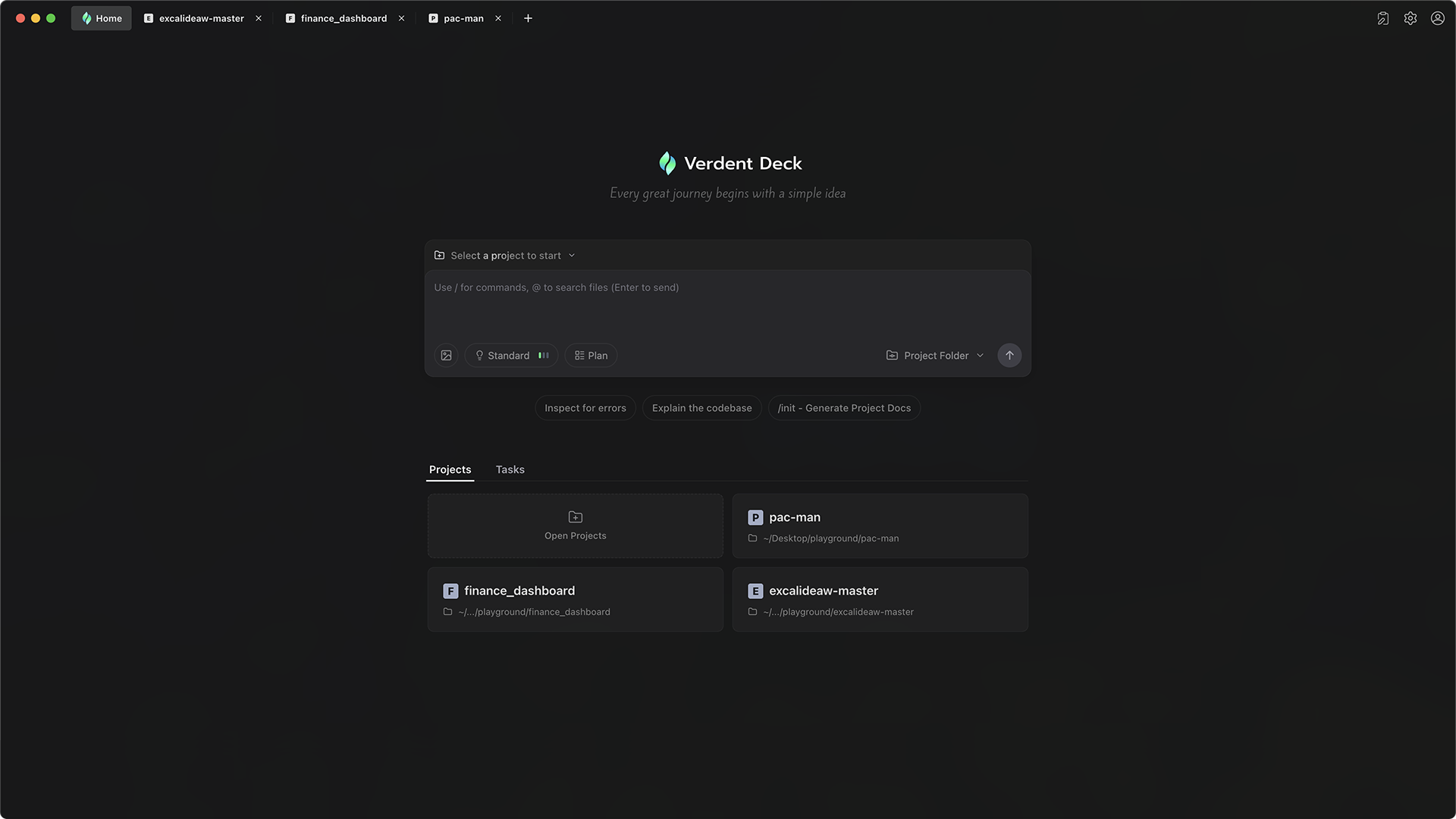The width and height of the screenshot is (1456, 819).
Task: Click Inspect for errors suggestion
Action: point(585,408)
